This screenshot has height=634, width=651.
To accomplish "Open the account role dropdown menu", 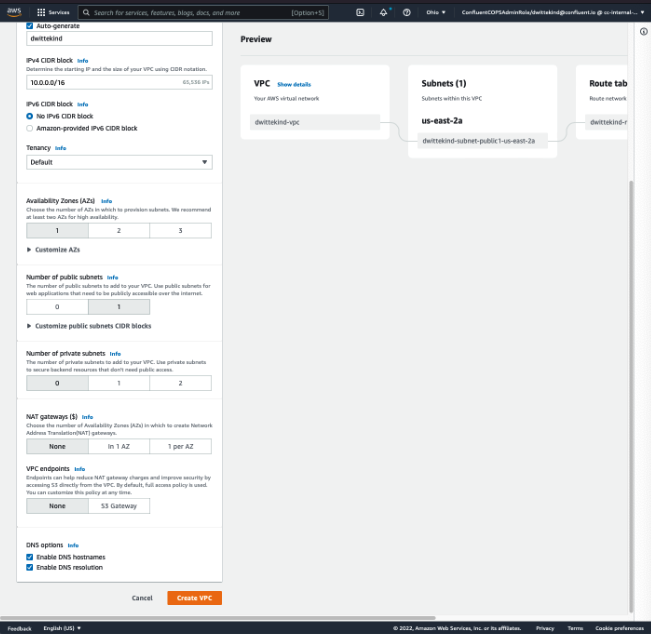I will tap(553, 12).
